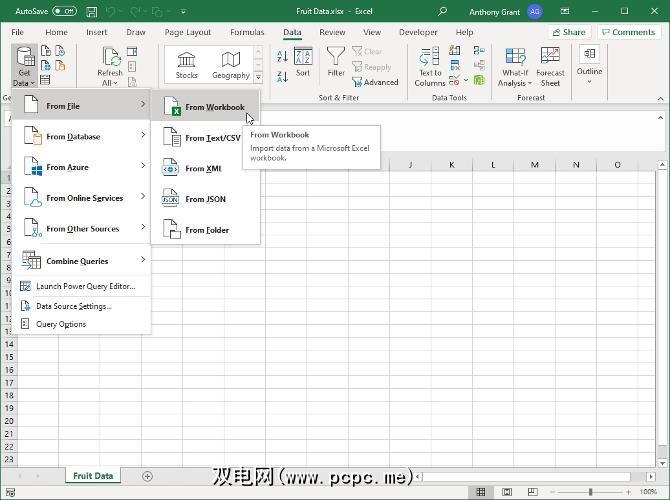The image size is (670, 500).
Task: Switch to the Developer tab
Action: tap(418, 32)
